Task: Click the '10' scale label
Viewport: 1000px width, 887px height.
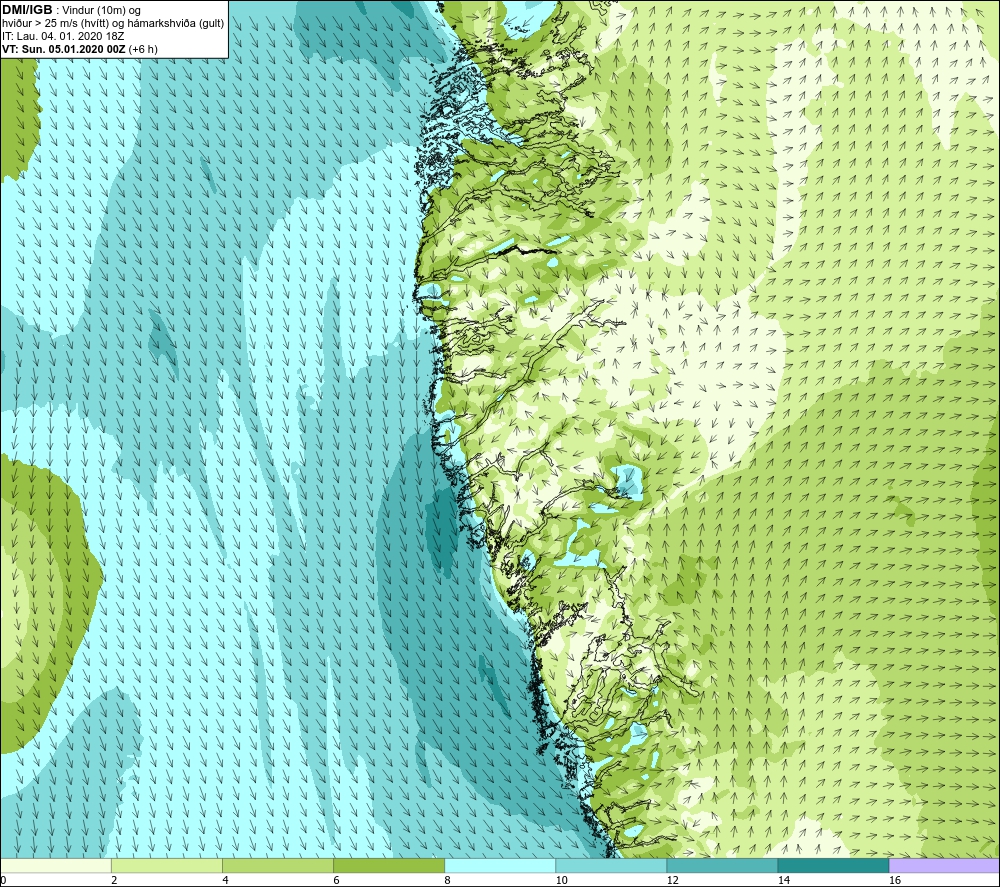Action: (561, 880)
